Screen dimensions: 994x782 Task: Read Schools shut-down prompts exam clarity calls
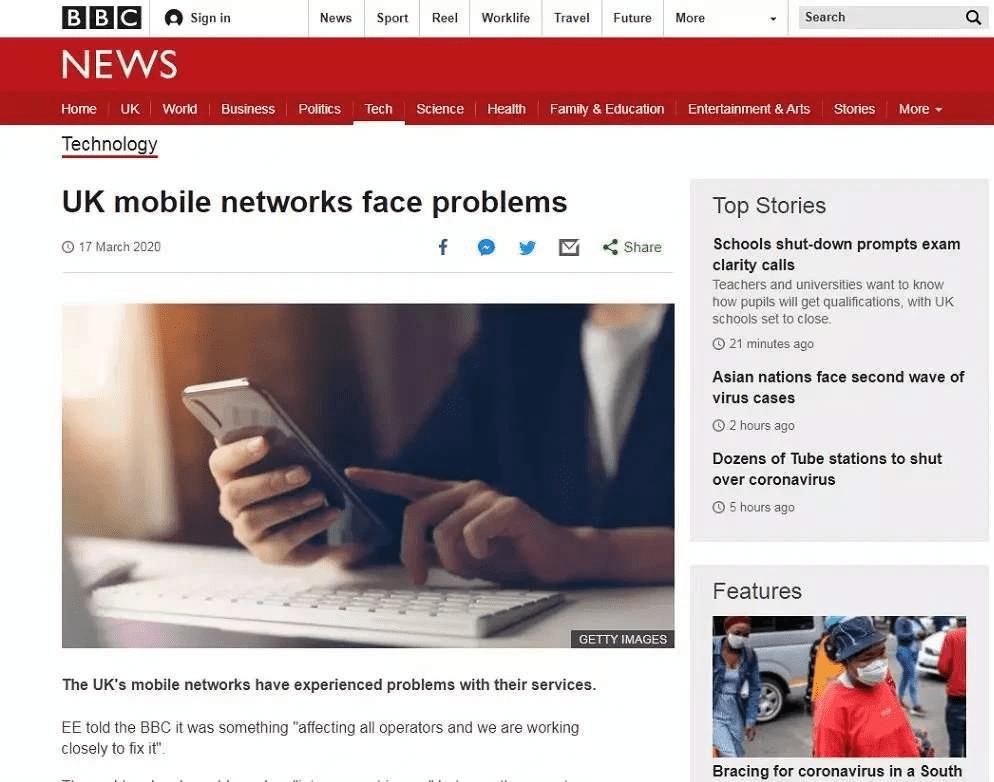click(x=836, y=254)
